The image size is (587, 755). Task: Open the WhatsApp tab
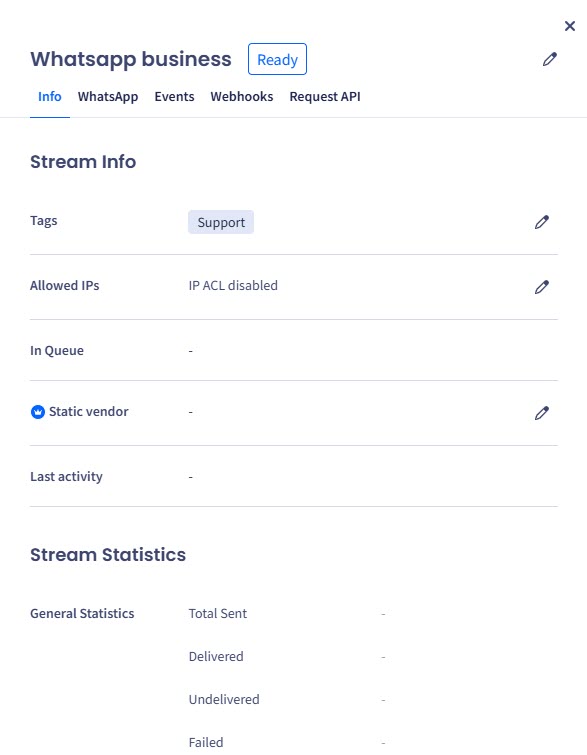click(108, 97)
